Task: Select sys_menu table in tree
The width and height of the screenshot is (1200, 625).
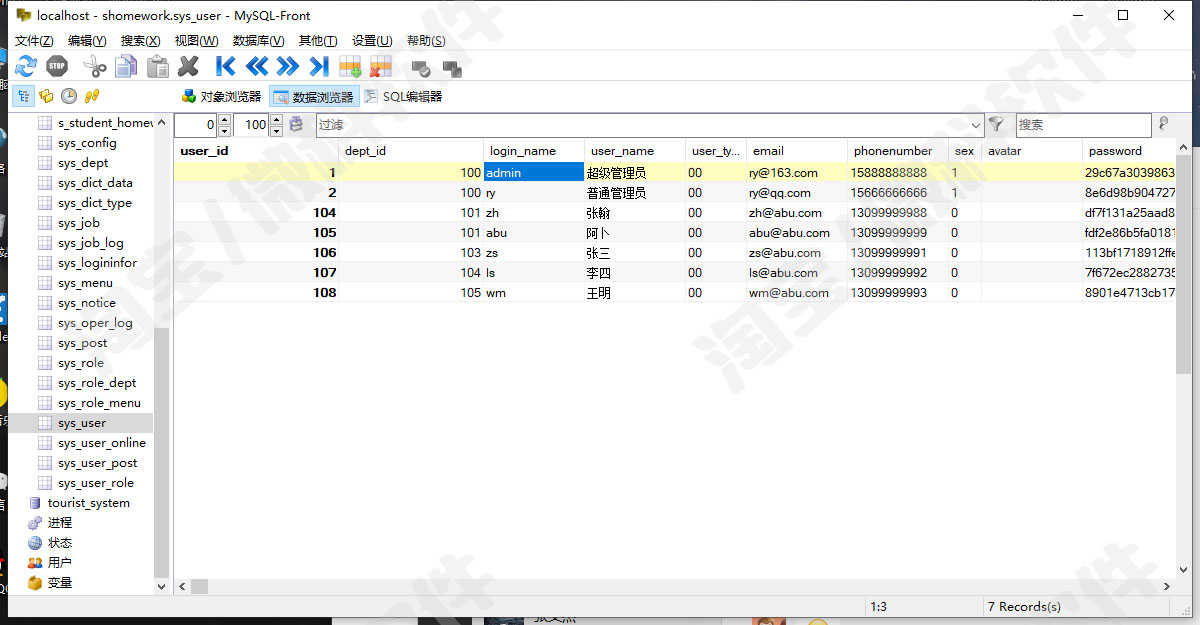Action: coord(85,283)
